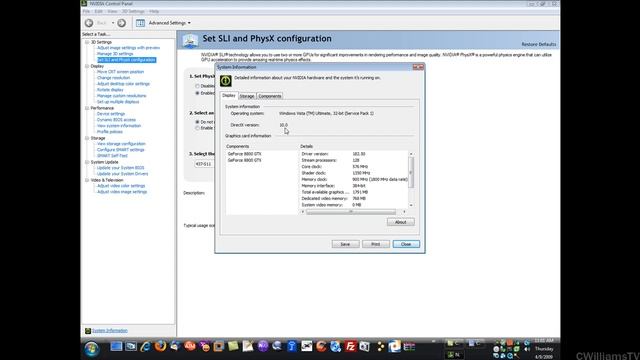Click the Restore Defaults link
This screenshot has height=360, width=640.
pos(539,44)
